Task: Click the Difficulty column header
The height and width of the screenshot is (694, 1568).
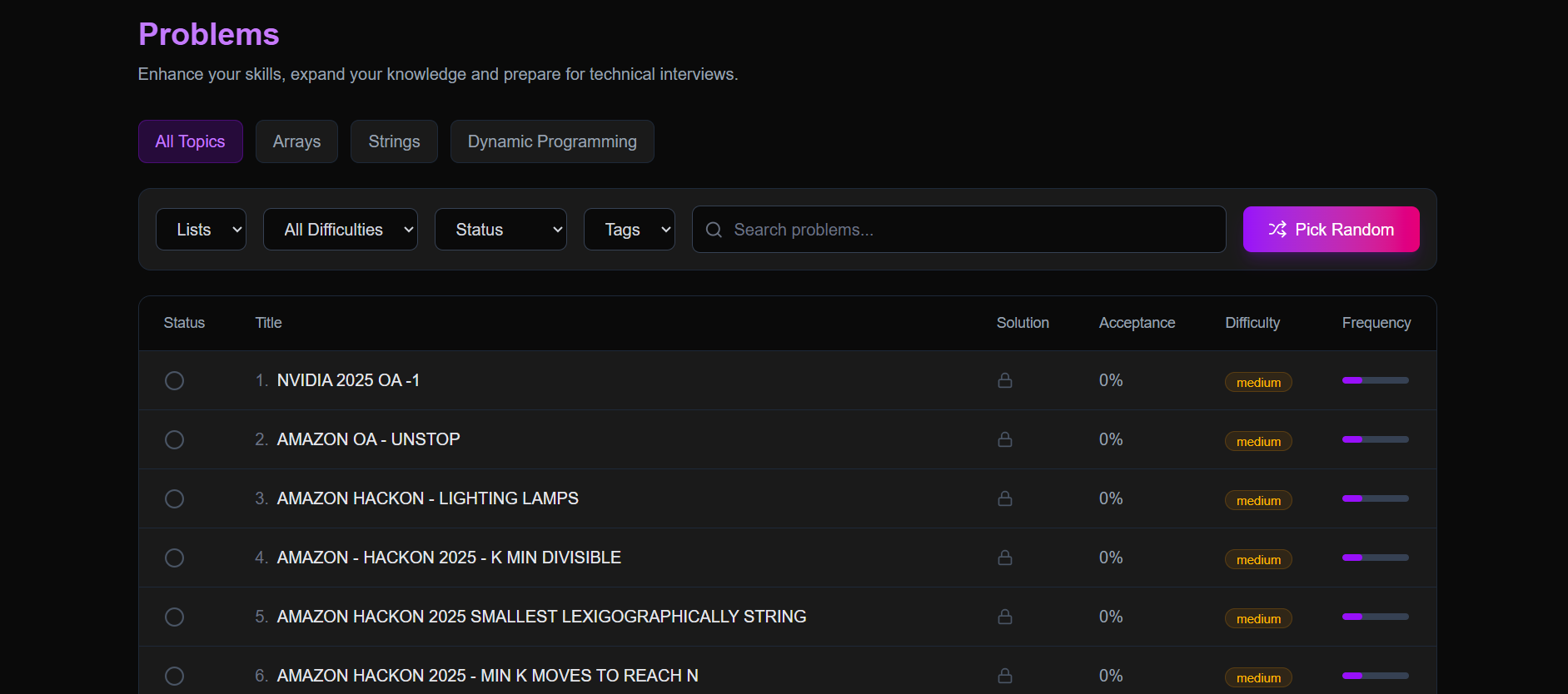Action: point(1252,323)
